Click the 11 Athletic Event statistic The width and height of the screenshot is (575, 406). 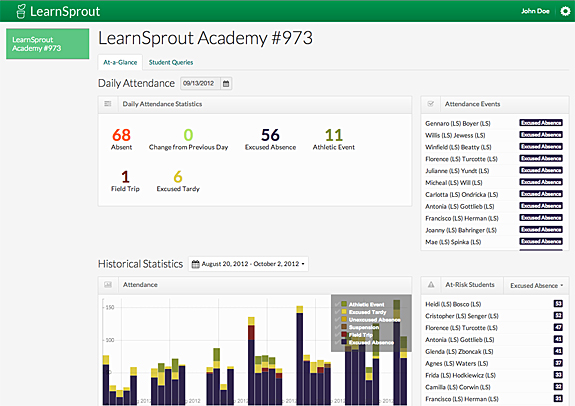coord(334,139)
